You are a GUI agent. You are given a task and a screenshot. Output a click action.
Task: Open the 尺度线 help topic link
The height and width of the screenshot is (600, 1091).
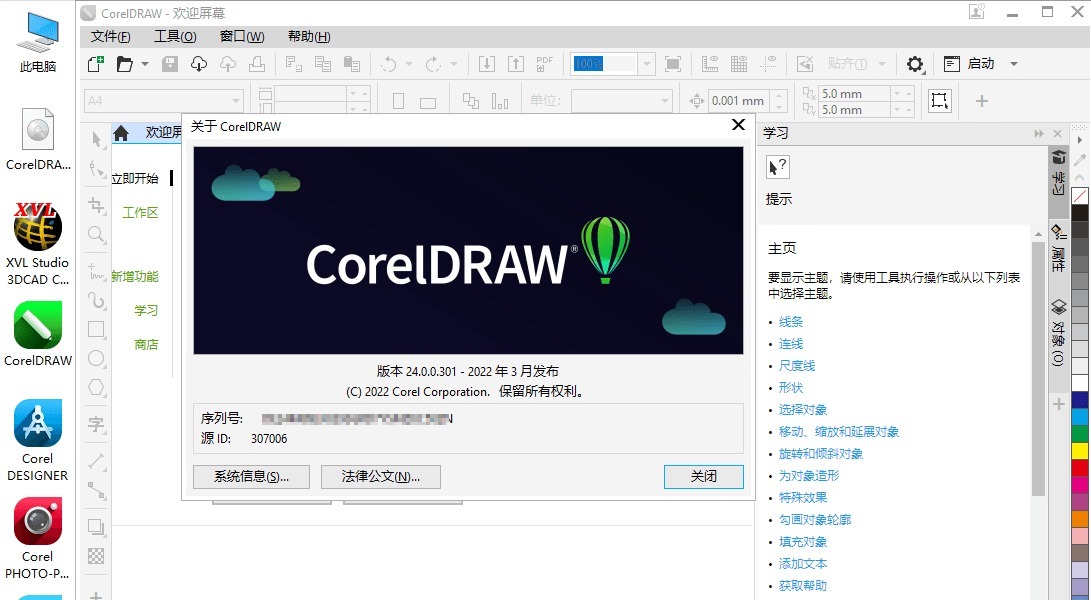(x=797, y=366)
